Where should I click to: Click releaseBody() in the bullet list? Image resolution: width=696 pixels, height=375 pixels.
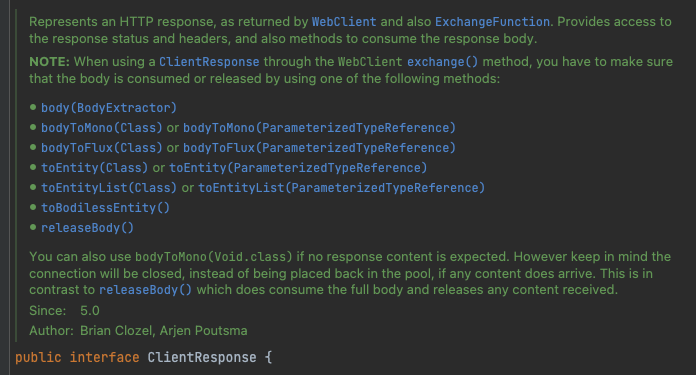[x=87, y=228]
